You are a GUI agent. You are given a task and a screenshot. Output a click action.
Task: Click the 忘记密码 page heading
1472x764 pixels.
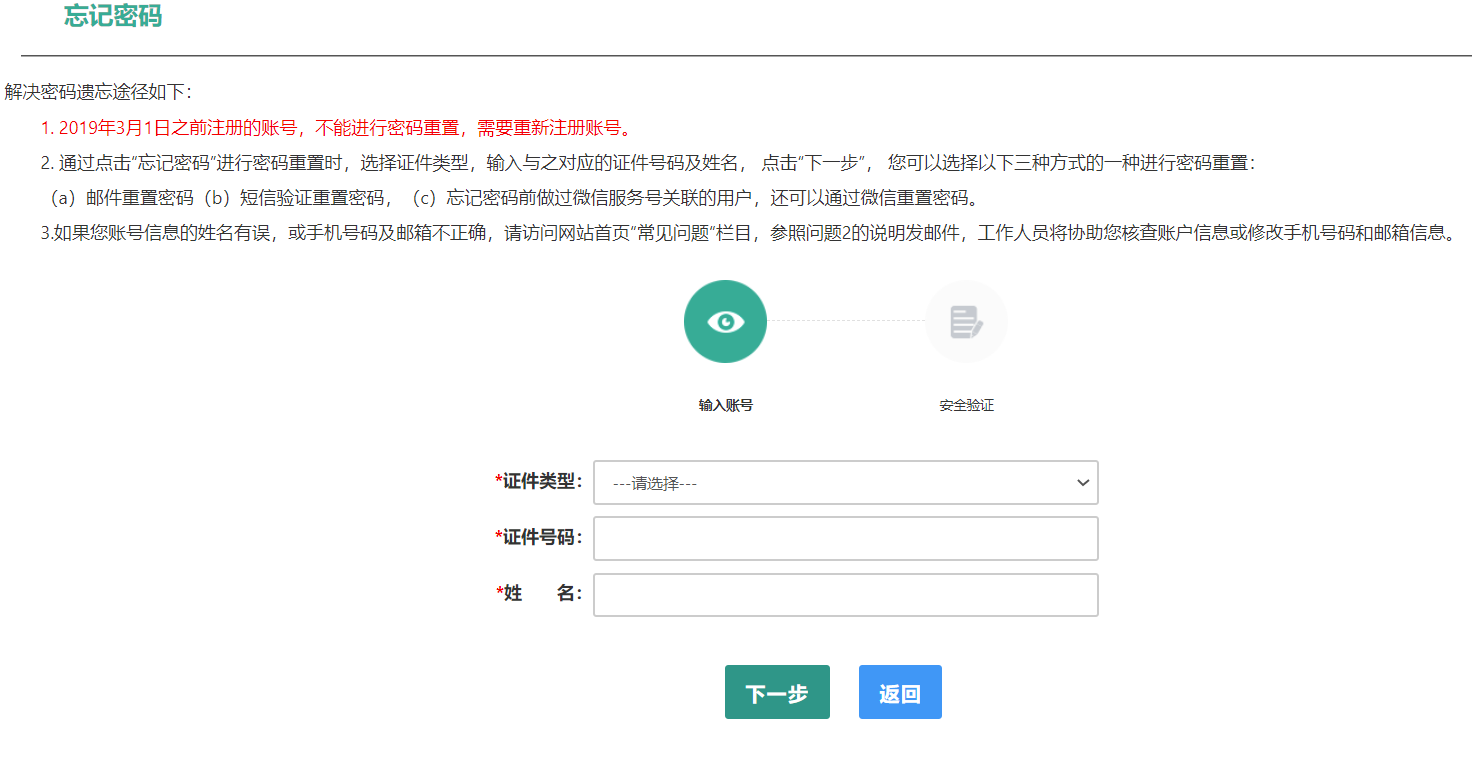pyautogui.click(x=112, y=16)
